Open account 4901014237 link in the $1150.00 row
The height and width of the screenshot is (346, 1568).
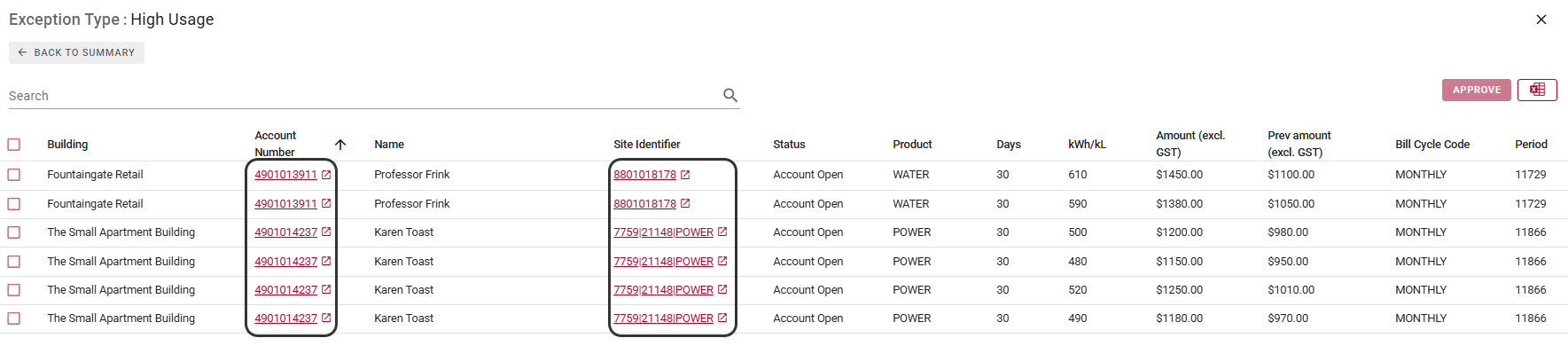(285, 262)
